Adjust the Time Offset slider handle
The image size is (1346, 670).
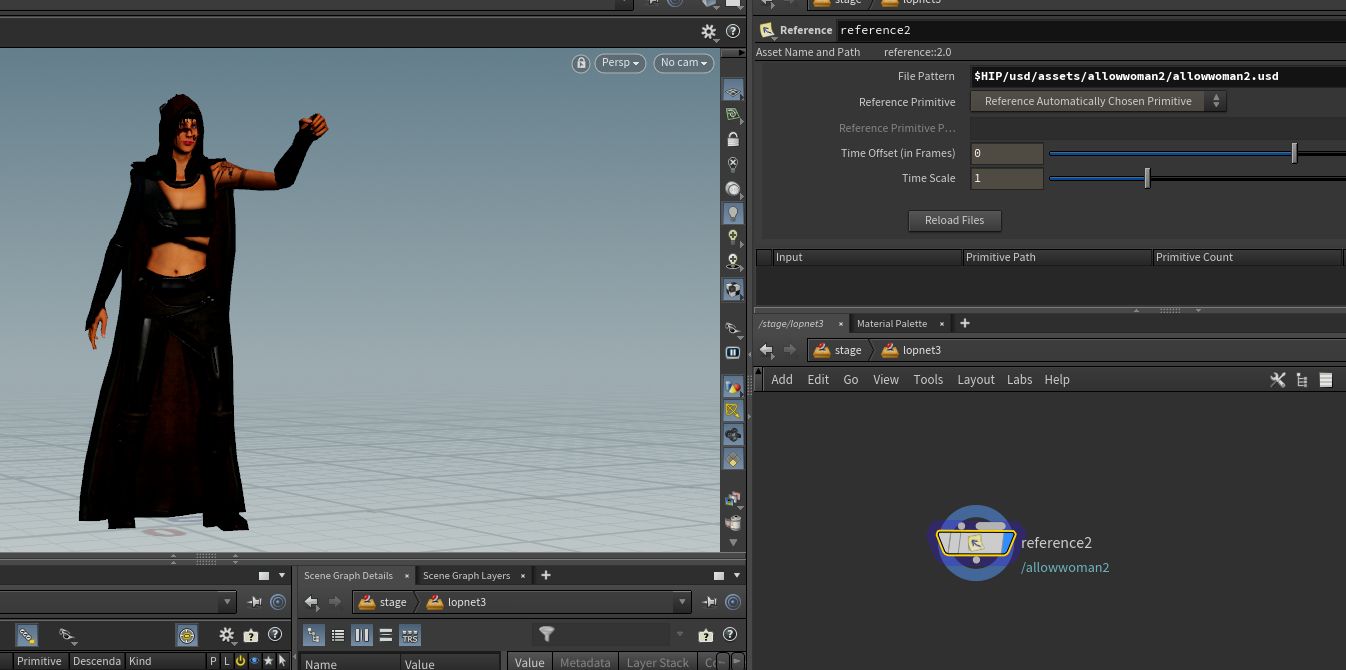point(1294,153)
